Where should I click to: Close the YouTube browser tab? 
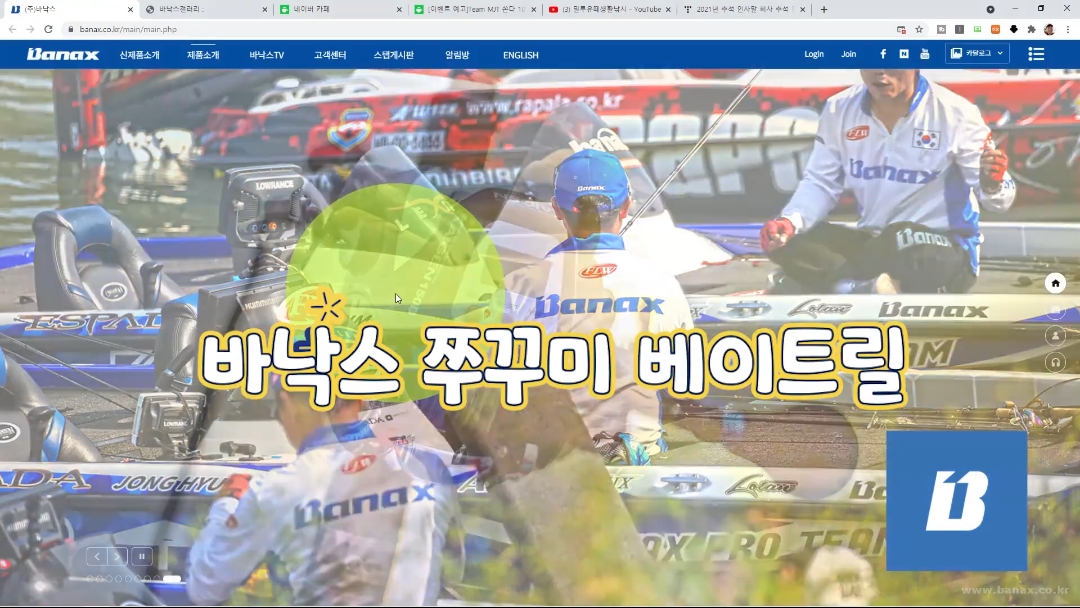click(668, 10)
